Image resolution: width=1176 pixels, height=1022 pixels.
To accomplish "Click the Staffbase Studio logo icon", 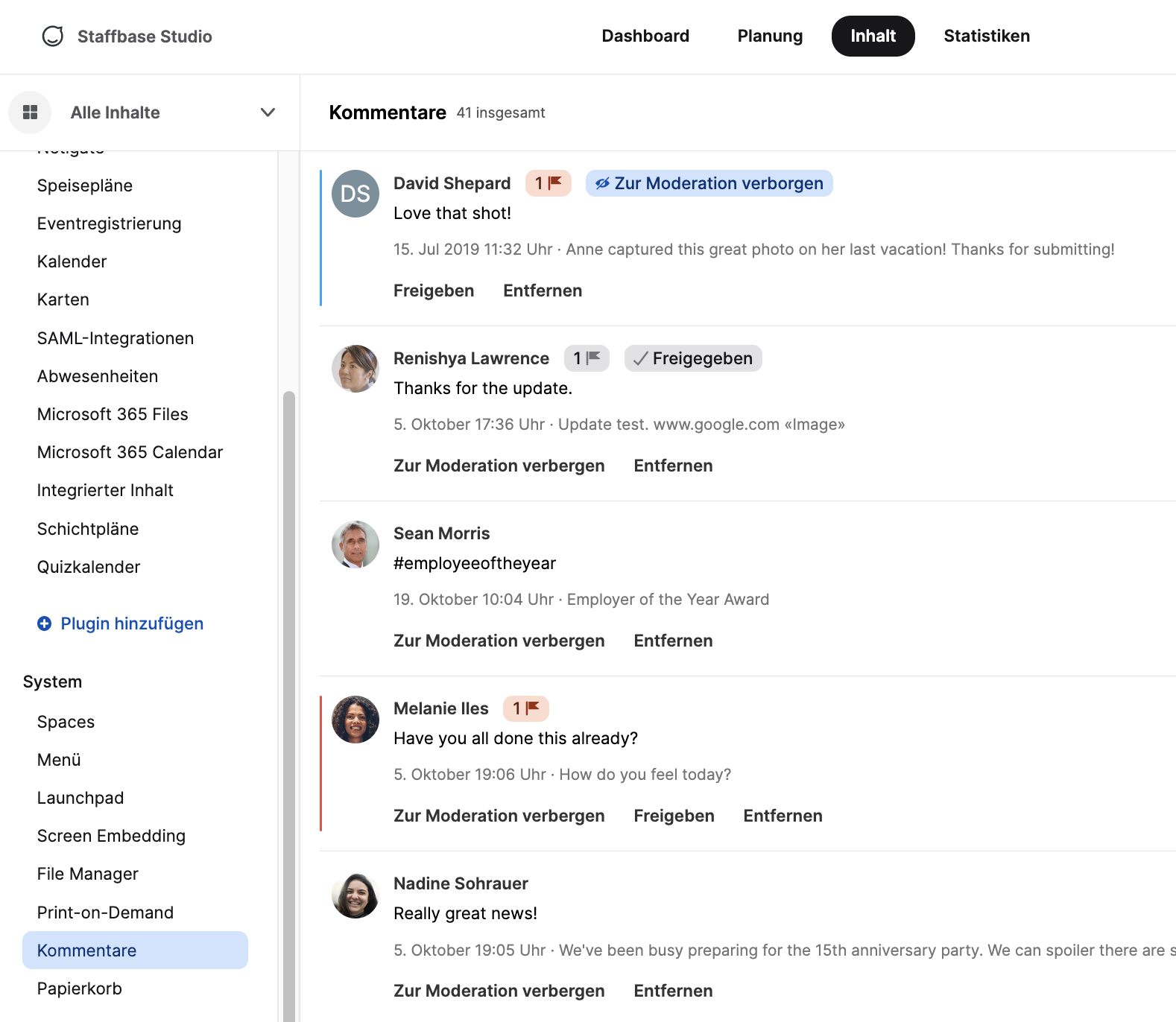I will point(53,36).
